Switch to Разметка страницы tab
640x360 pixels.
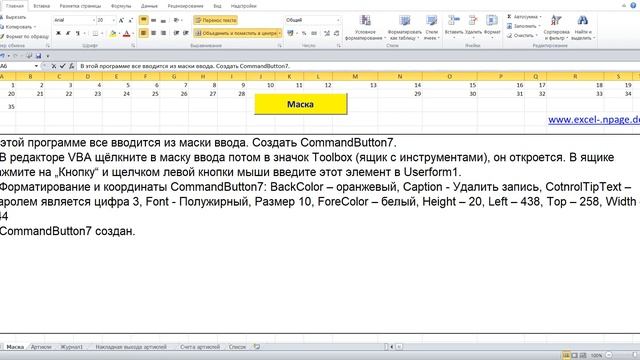coord(80,6)
